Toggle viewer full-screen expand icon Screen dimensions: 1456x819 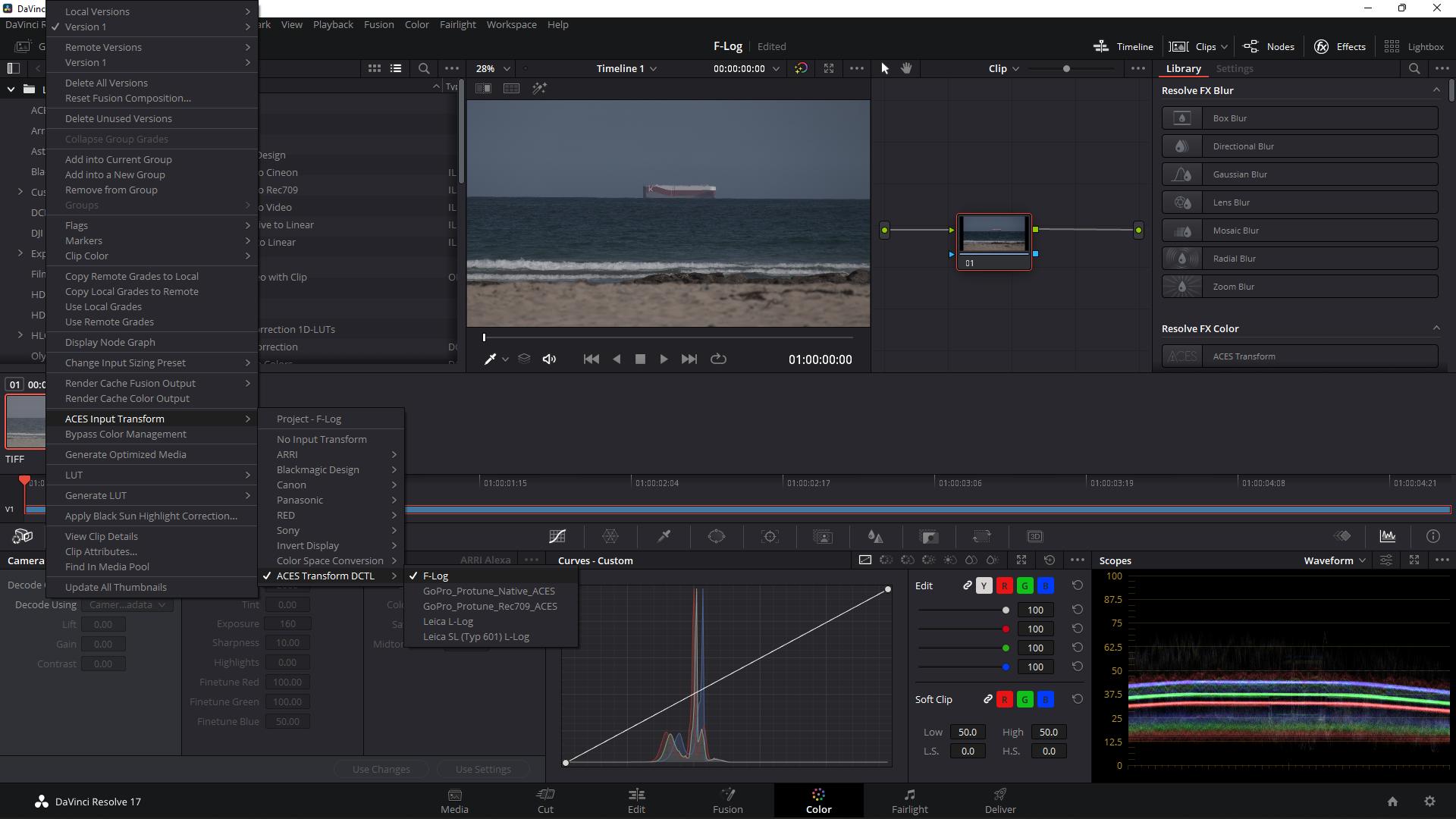[829, 68]
